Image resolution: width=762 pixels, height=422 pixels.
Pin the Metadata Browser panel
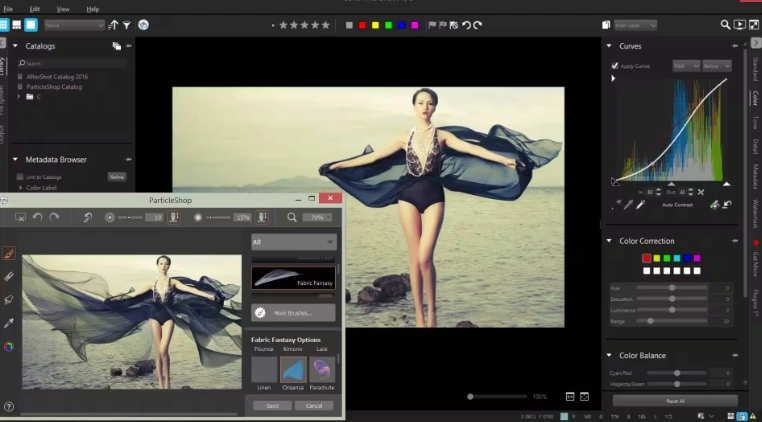(128, 159)
